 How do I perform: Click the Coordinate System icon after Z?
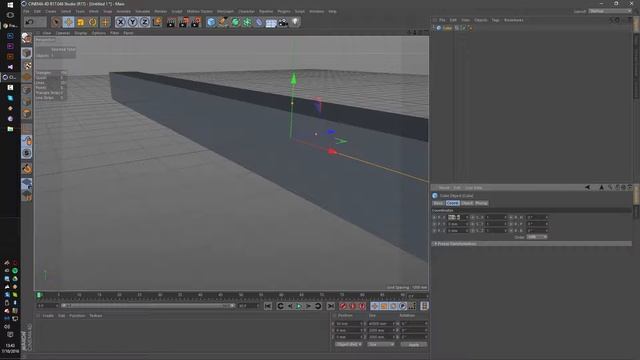157,22
